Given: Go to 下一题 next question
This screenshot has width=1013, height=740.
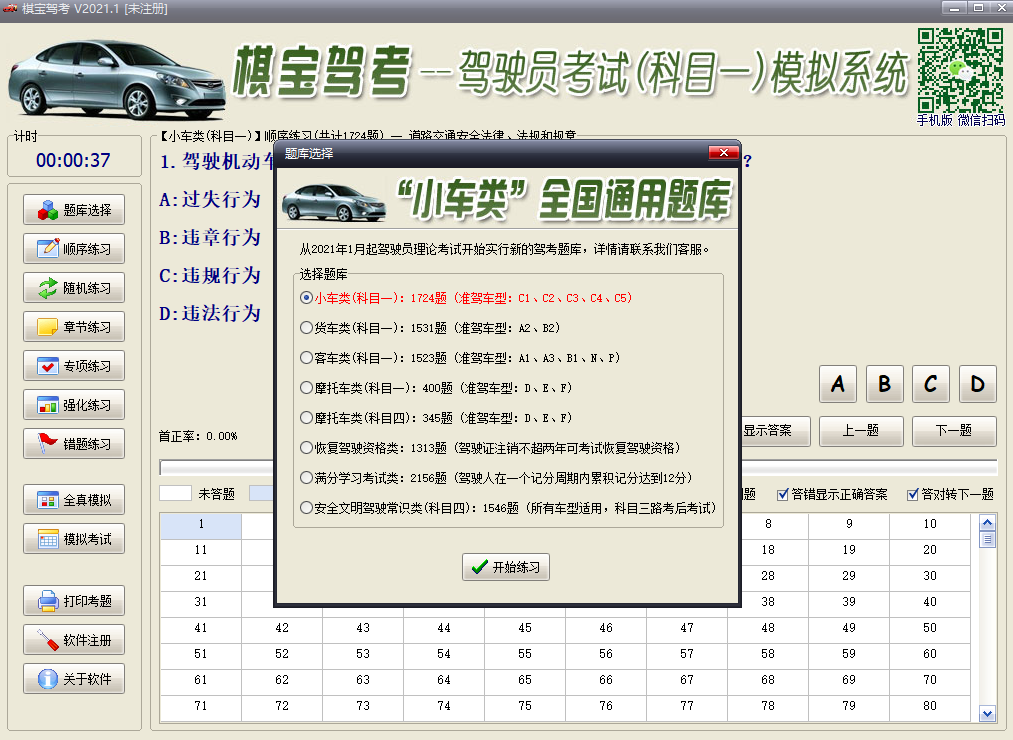Looking at the screenshot, I should pos(953,431).
